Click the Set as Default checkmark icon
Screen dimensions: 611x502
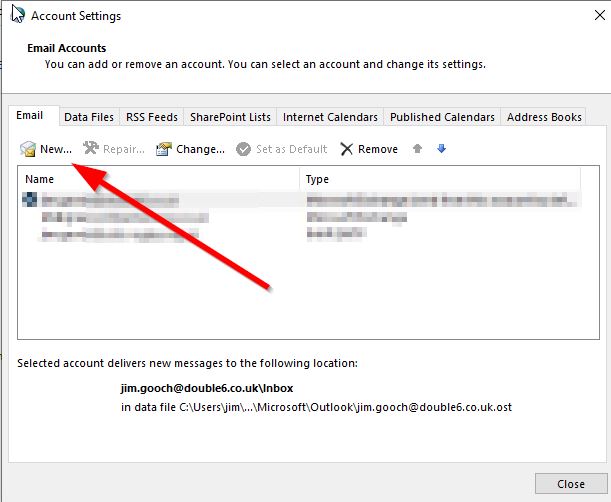pyautogui.click(x=243, y=149)
